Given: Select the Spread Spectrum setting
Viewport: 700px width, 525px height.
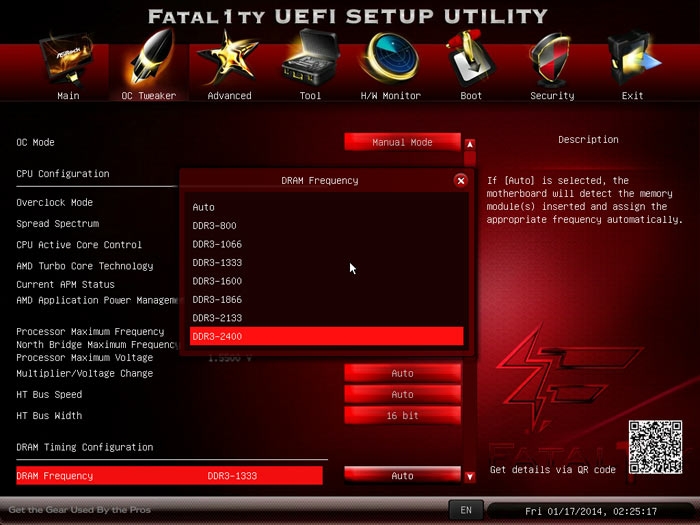Looking at the screenshot, I should 58,224.
